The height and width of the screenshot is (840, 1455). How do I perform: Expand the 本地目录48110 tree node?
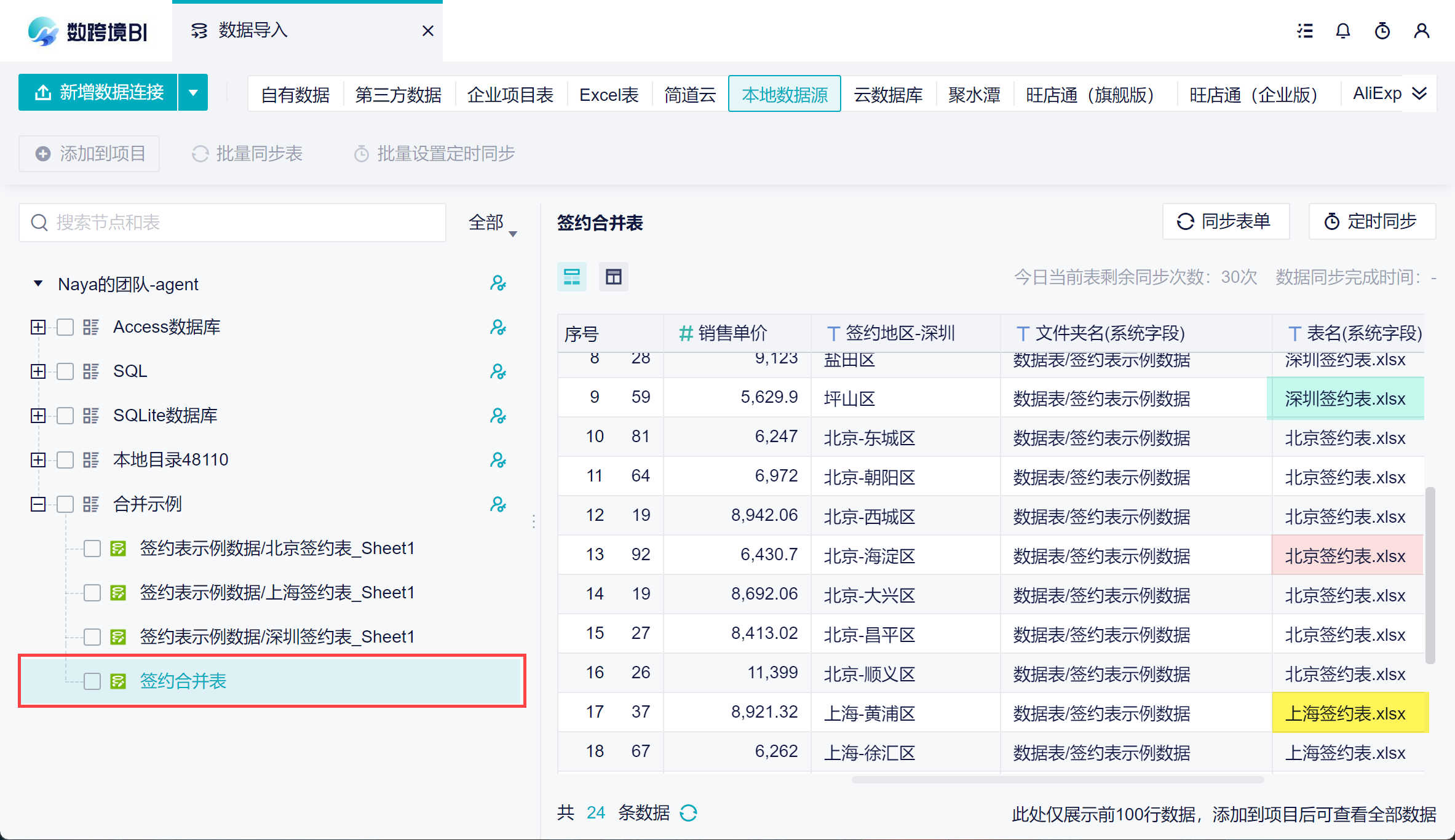click(38, 460)
